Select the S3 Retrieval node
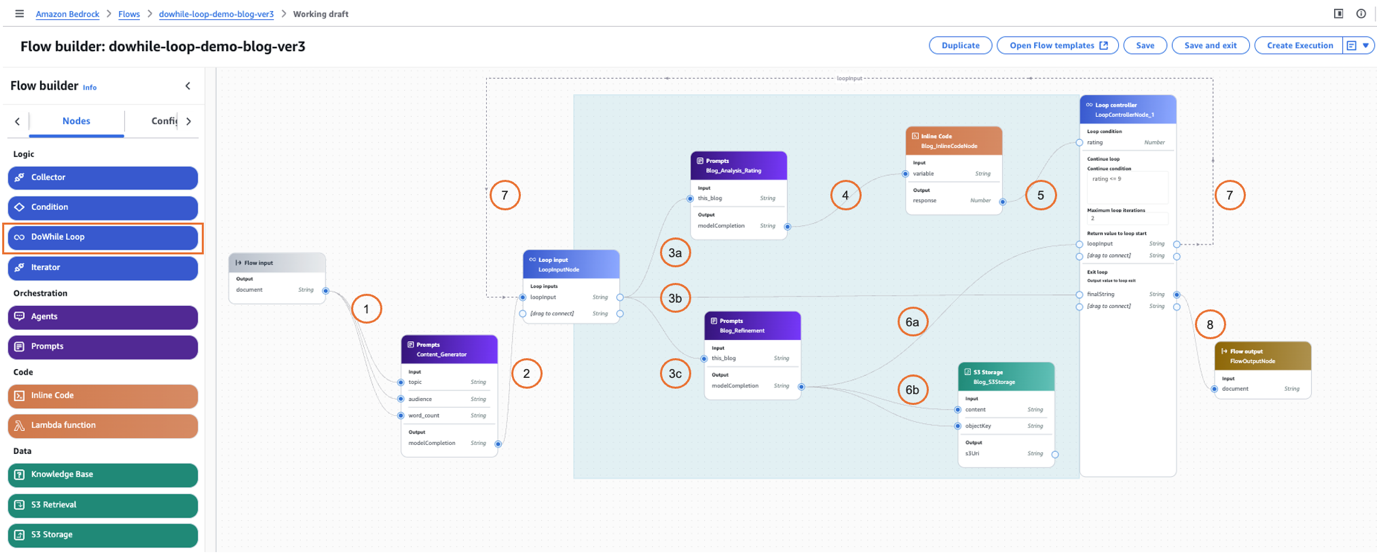The width and height of the screenshot is (1377, 555). point(103,505)
